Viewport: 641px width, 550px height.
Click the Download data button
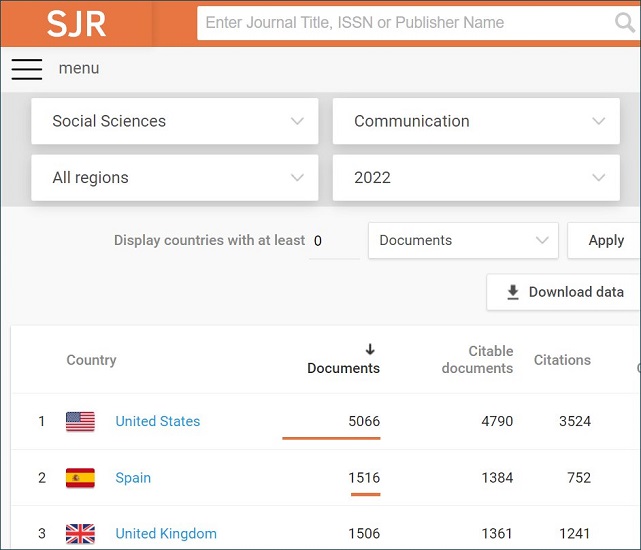[565, 292]
